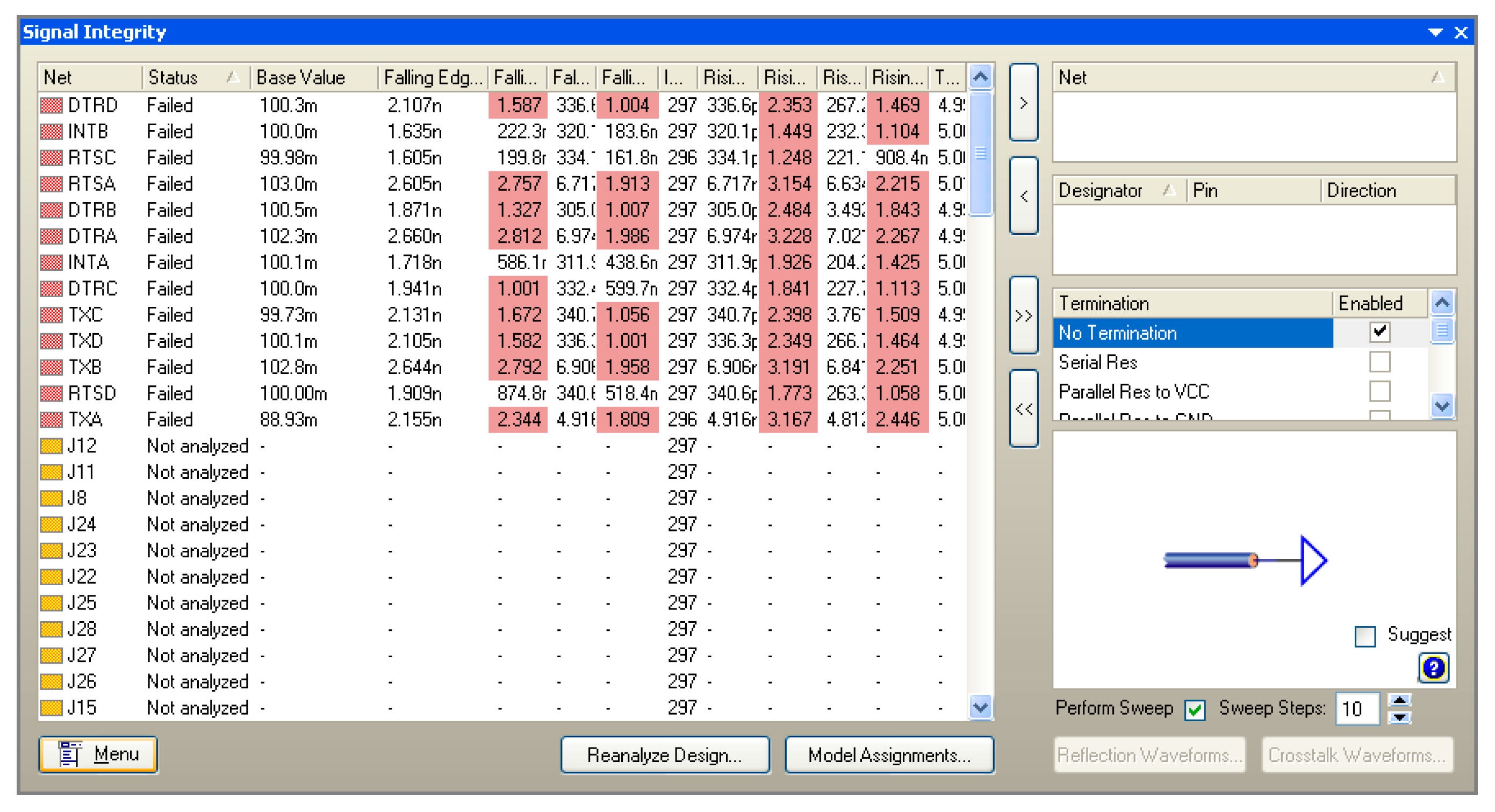Click the double right arrow move-all button
Screen dimensions: 1495x812
pos(1023,315)
